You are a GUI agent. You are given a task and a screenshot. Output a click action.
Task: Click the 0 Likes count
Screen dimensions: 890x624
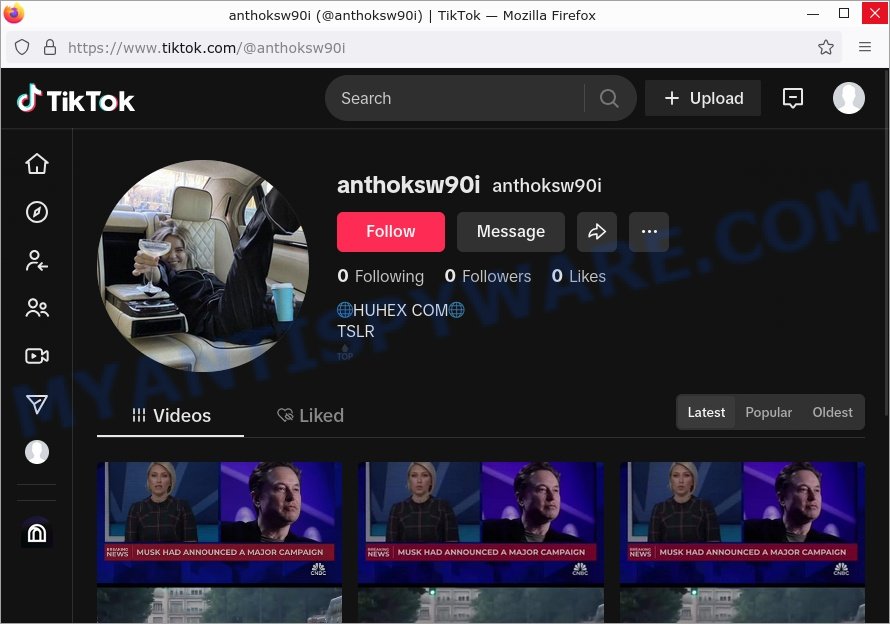pyautogui.click(x=578, y=277)
